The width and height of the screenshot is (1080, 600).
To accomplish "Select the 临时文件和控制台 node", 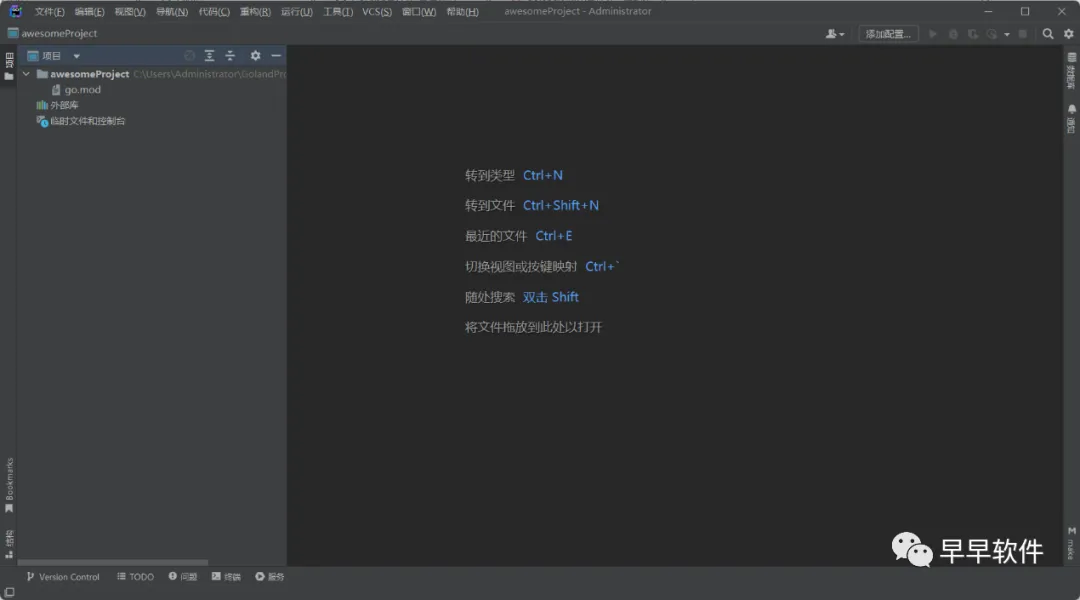I will [81, 121].
